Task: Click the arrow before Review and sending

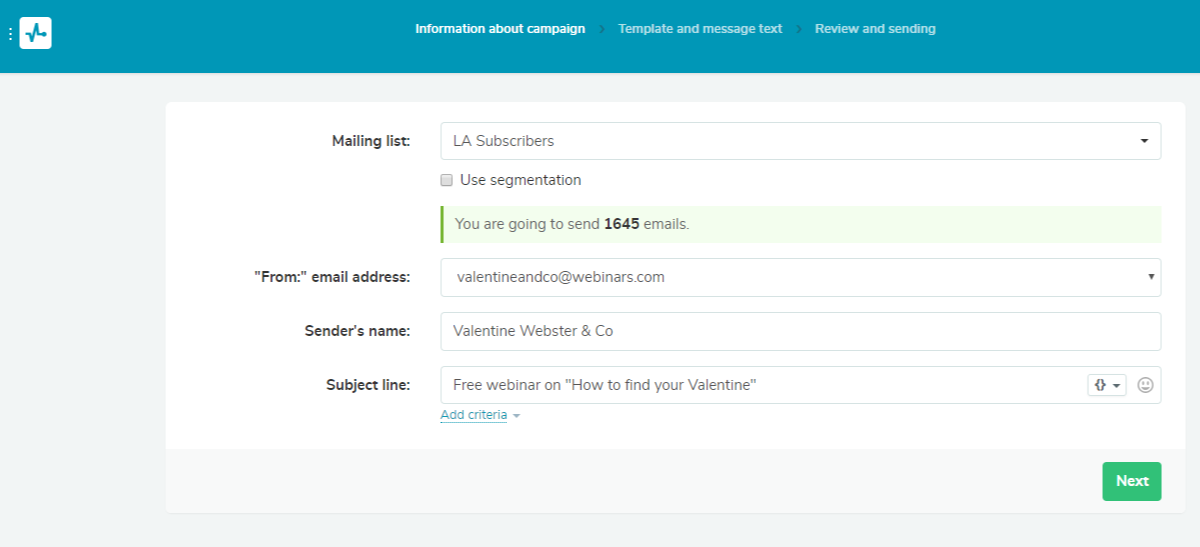Action: (x=799, y=29)
